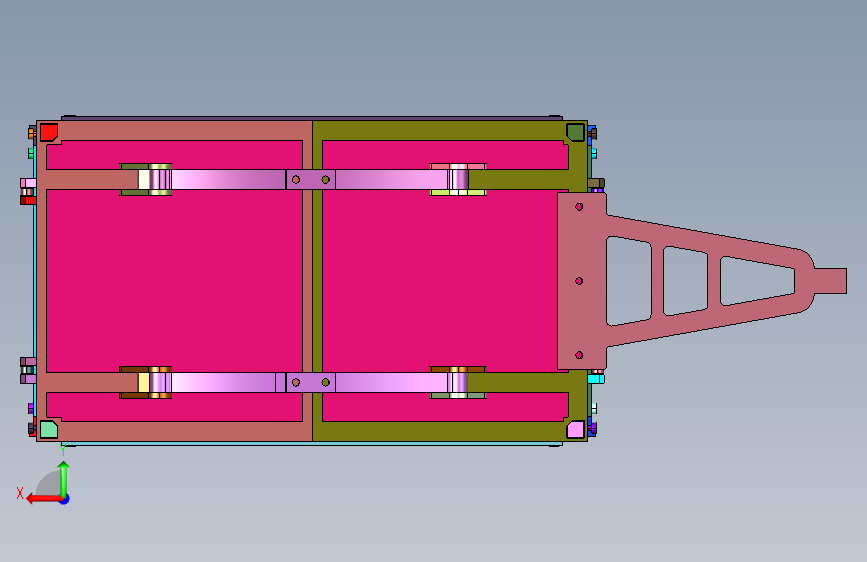Click the green Y axis arrow of the triad

[64, 479]
